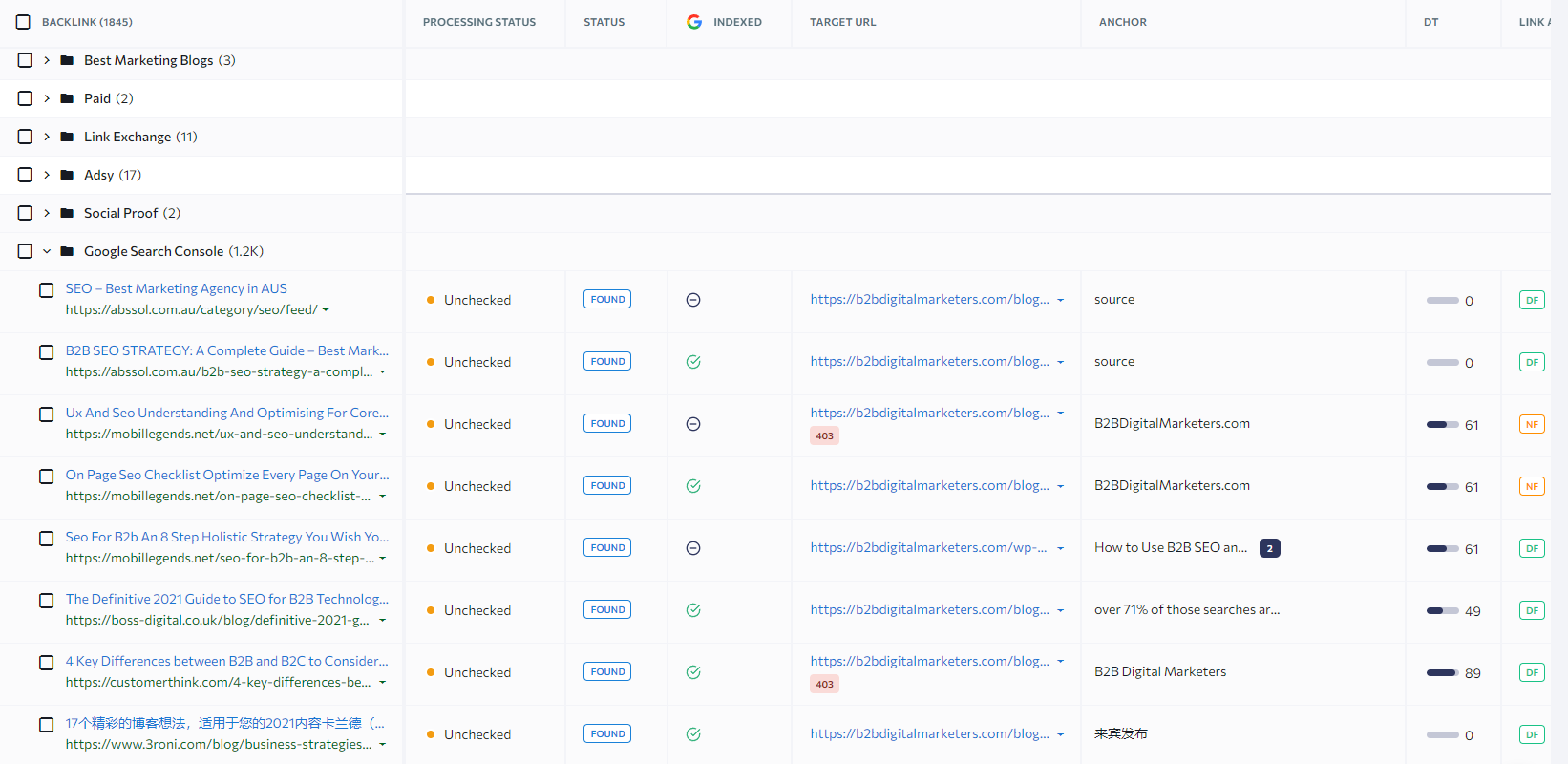Open B2B SEO STRATEGY: A Complete Guide link
The height and width of the screenshot is (764, 1568).
pos(227,350)
